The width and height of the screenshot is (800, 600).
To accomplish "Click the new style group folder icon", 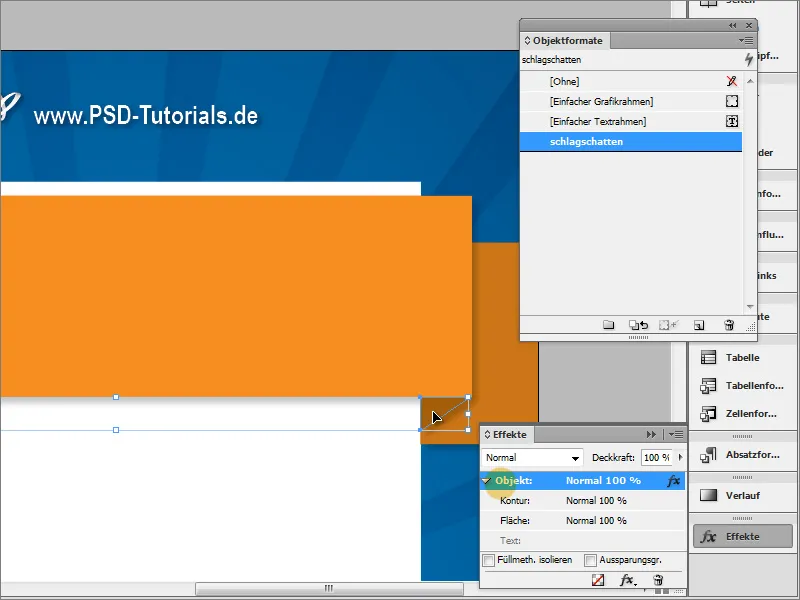I will pos(608,324).
